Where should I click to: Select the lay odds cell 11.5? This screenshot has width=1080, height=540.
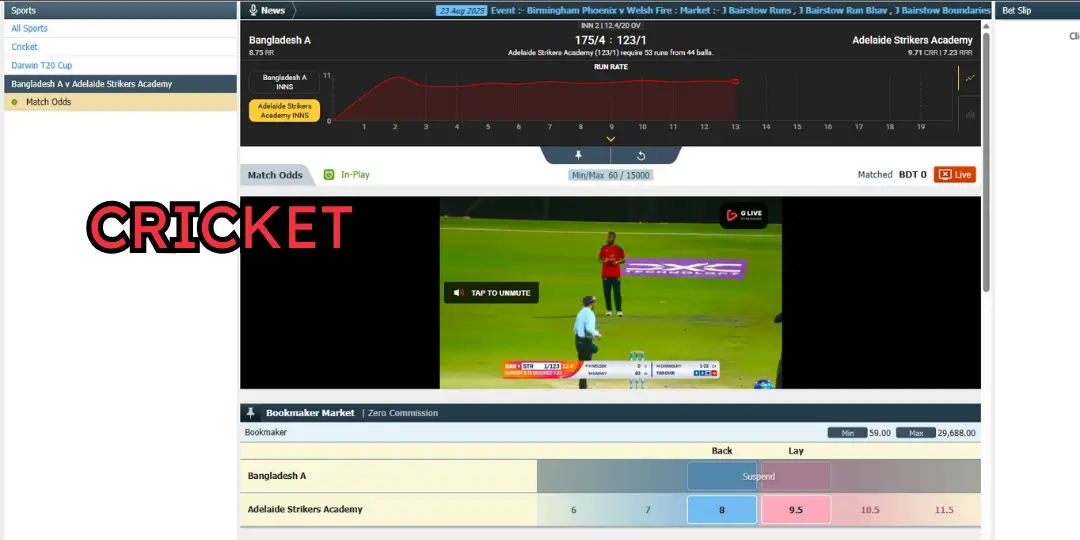click(x=944, y=510)
